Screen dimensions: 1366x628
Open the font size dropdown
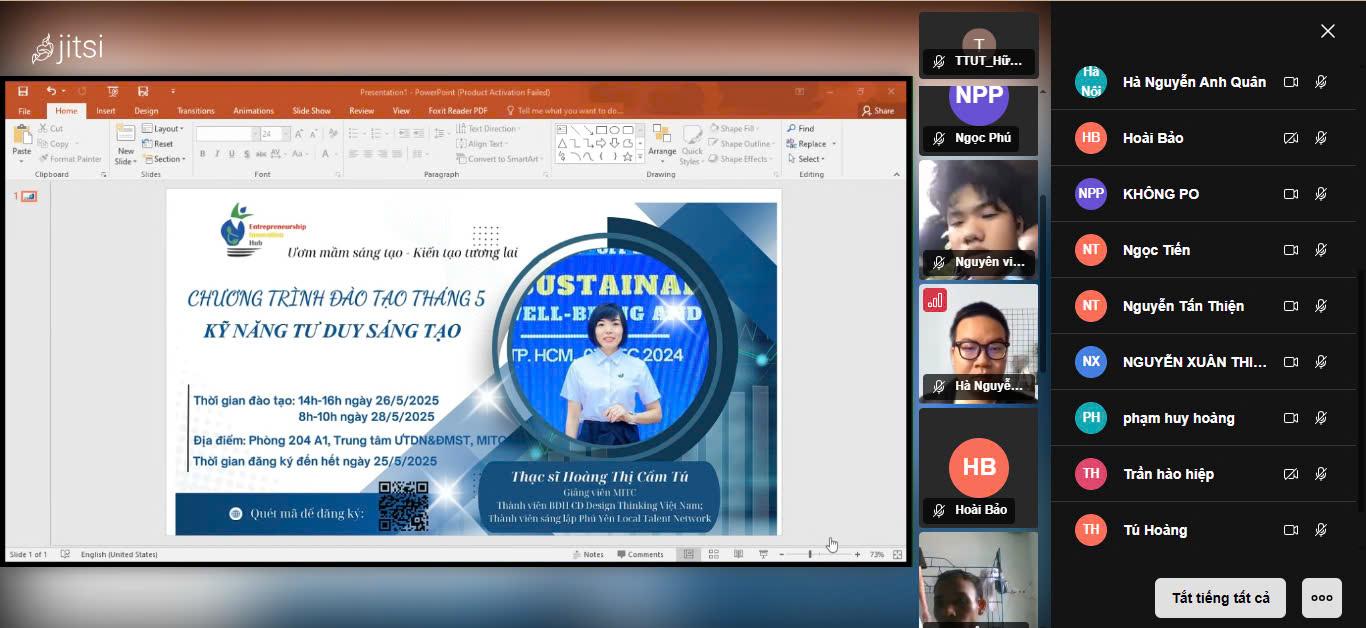tap(286, 134)
